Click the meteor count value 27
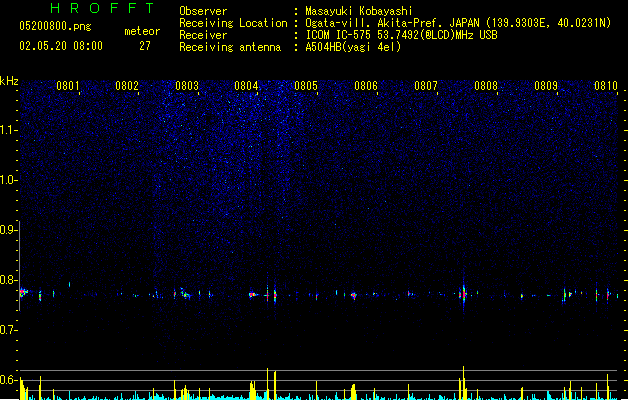 pos(145,46)
